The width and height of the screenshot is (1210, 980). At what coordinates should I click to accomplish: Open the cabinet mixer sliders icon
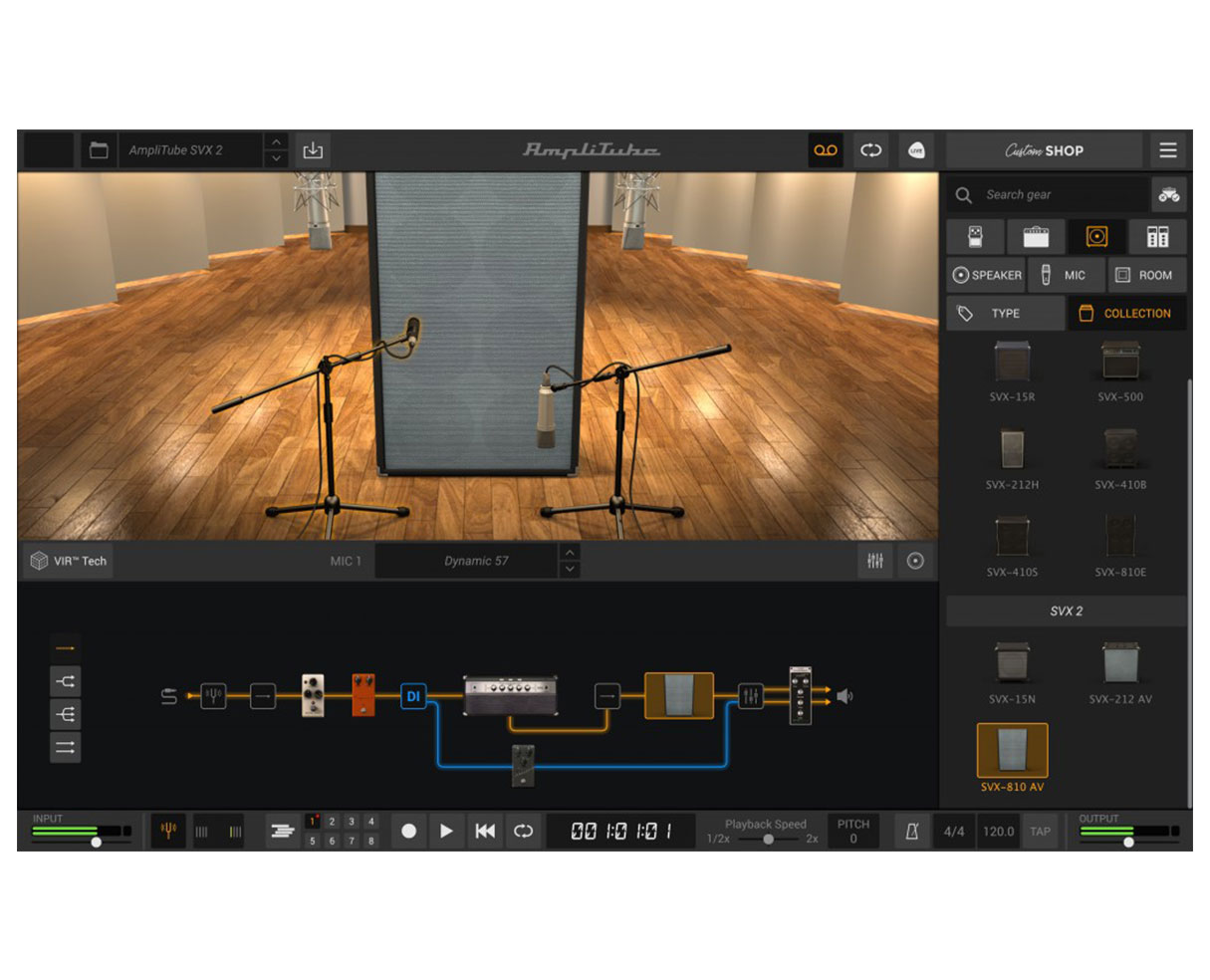pos(875,561)
